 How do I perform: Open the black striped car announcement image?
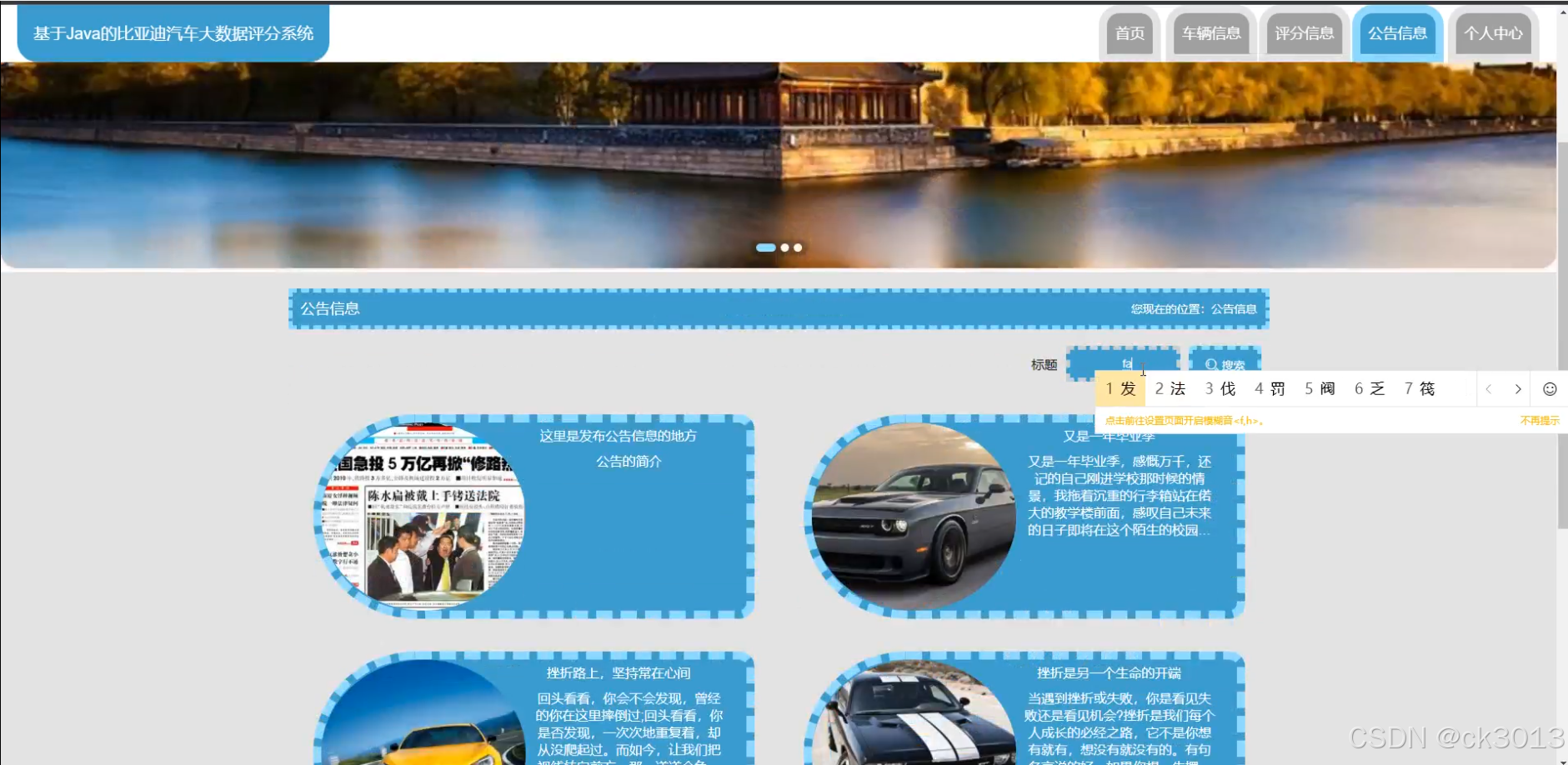pyautogui.click(x=914, y=712)
